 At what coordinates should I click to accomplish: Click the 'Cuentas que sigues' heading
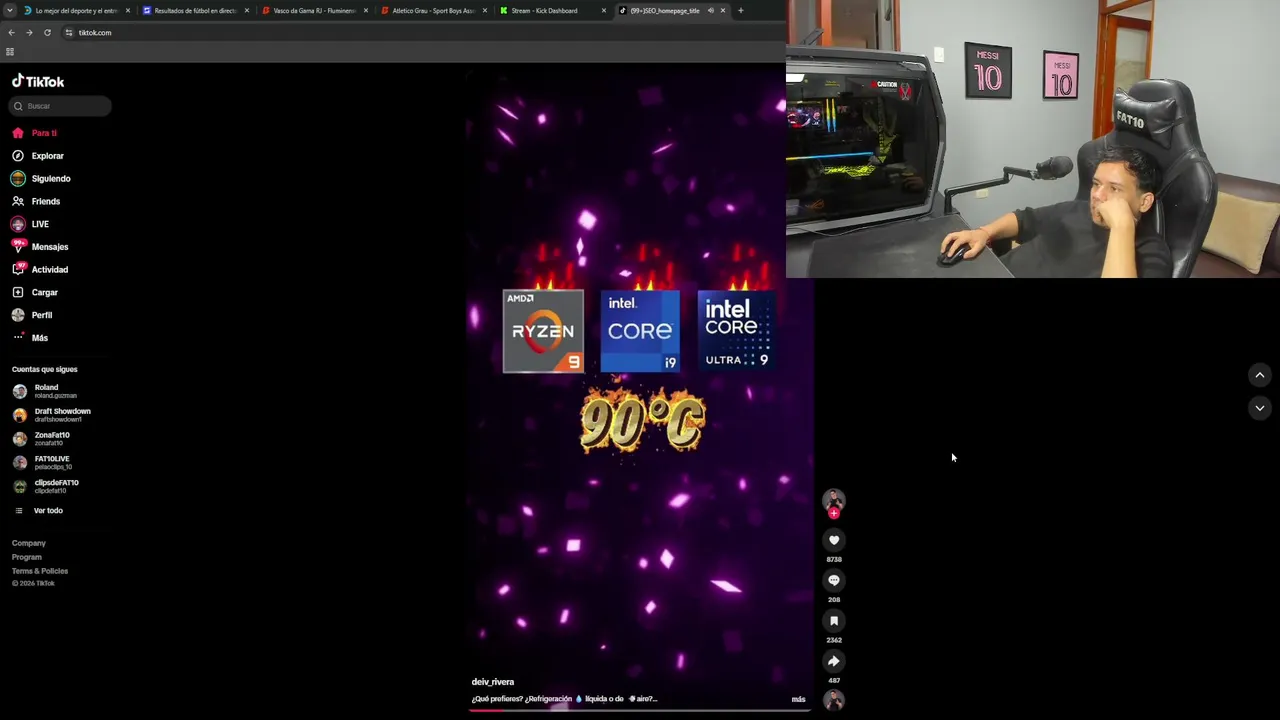click(x=45, y=369)
